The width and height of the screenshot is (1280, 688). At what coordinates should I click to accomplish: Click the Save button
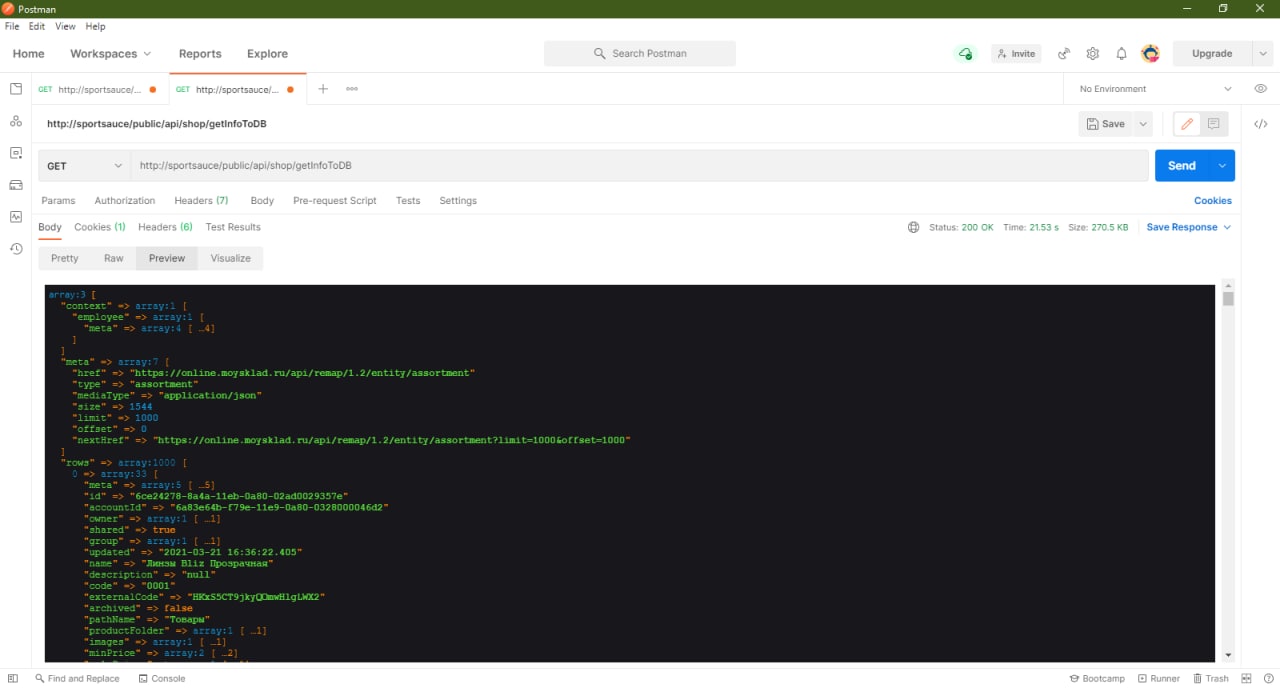tap(1106, 124)
